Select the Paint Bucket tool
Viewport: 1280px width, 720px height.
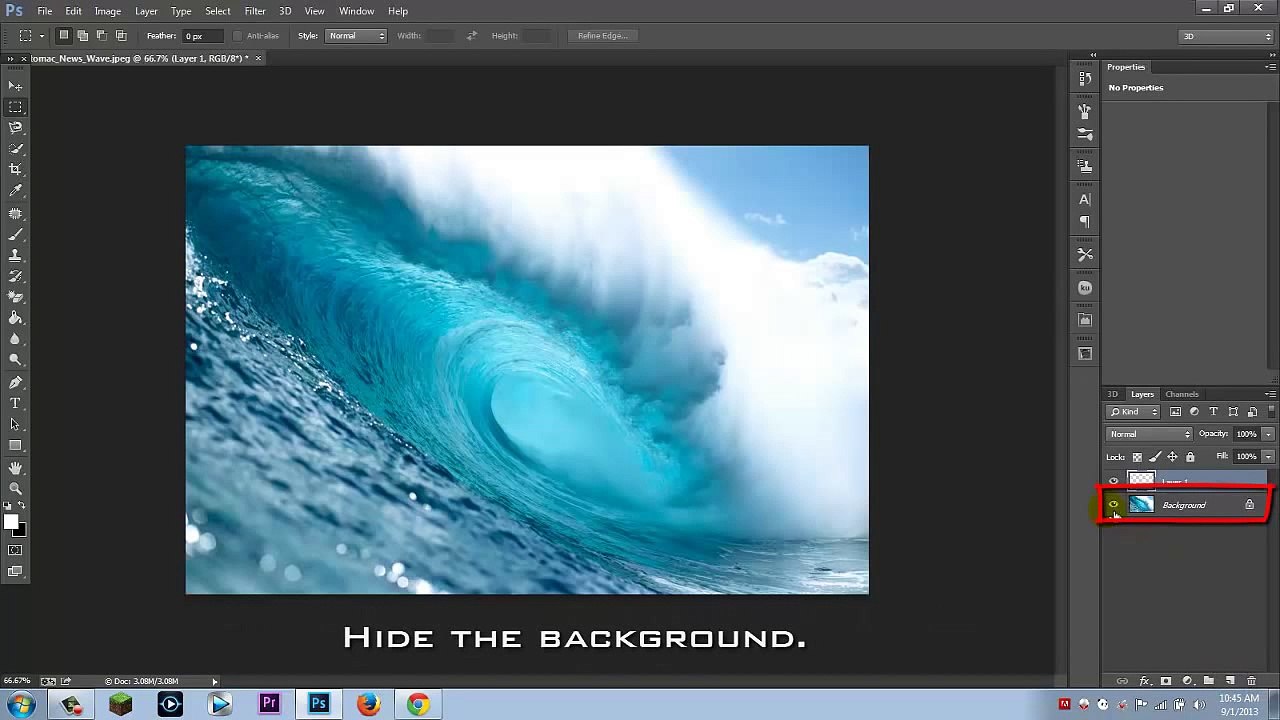click(x=15, y=319)
